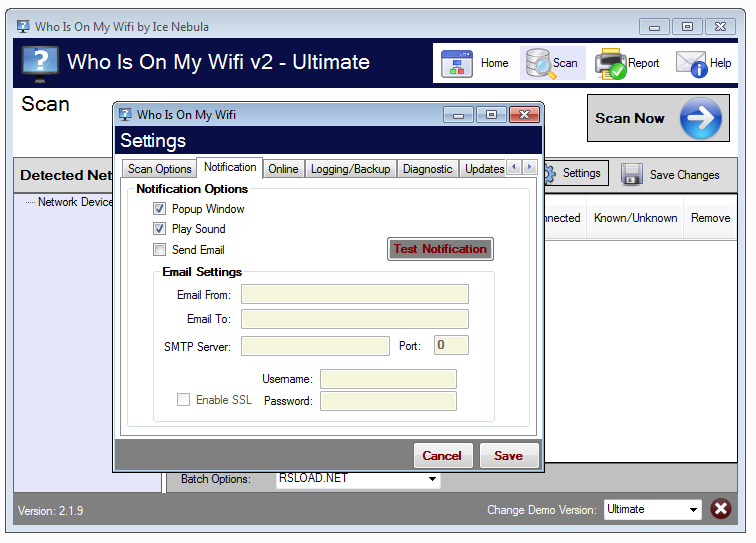Click the main window title bar app icon
This screenshot has width=756, height=543.
tap(23, 26)
